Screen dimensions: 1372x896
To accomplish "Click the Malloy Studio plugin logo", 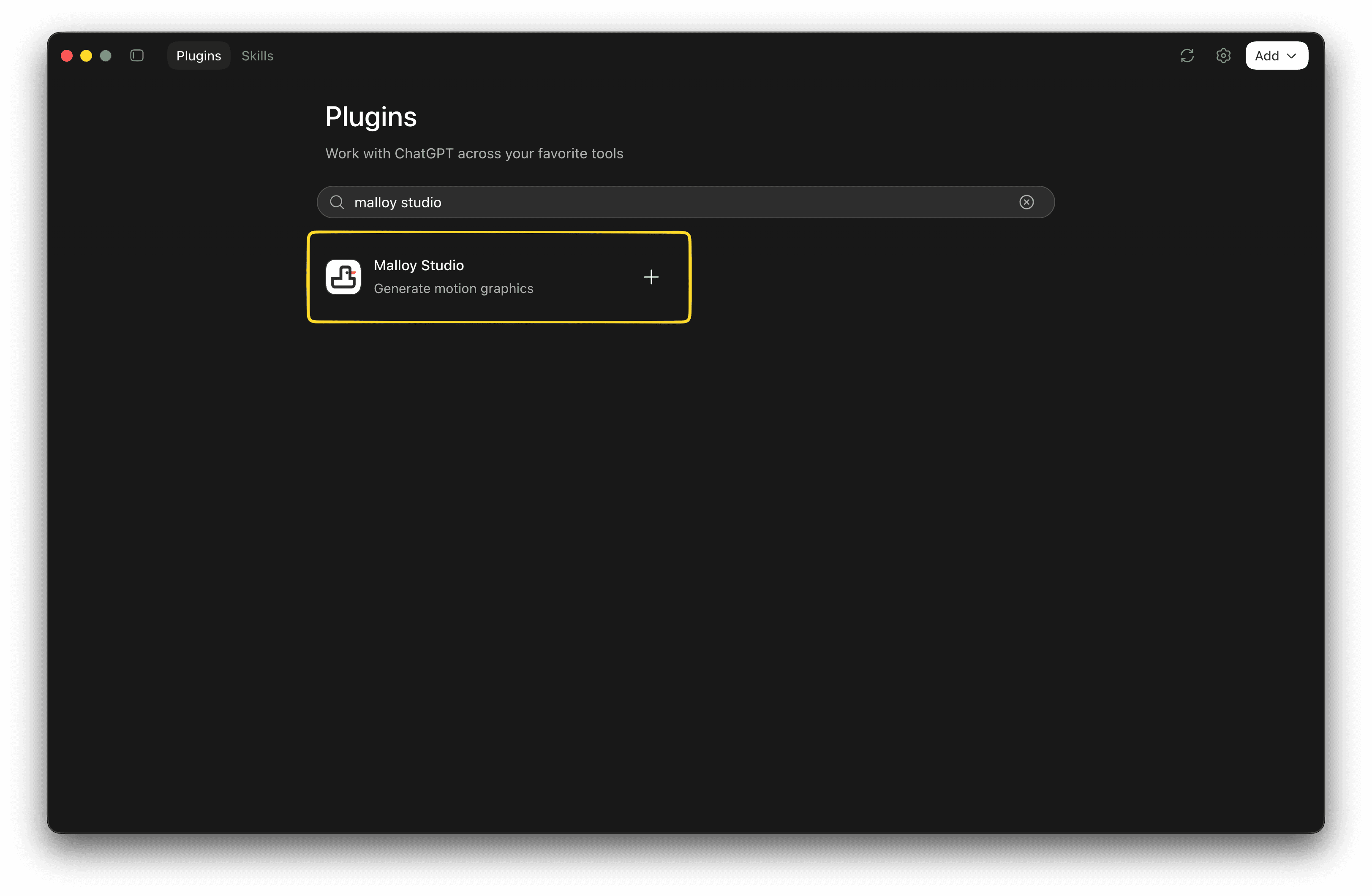I will pyautogui.click(x=343, y=277).
